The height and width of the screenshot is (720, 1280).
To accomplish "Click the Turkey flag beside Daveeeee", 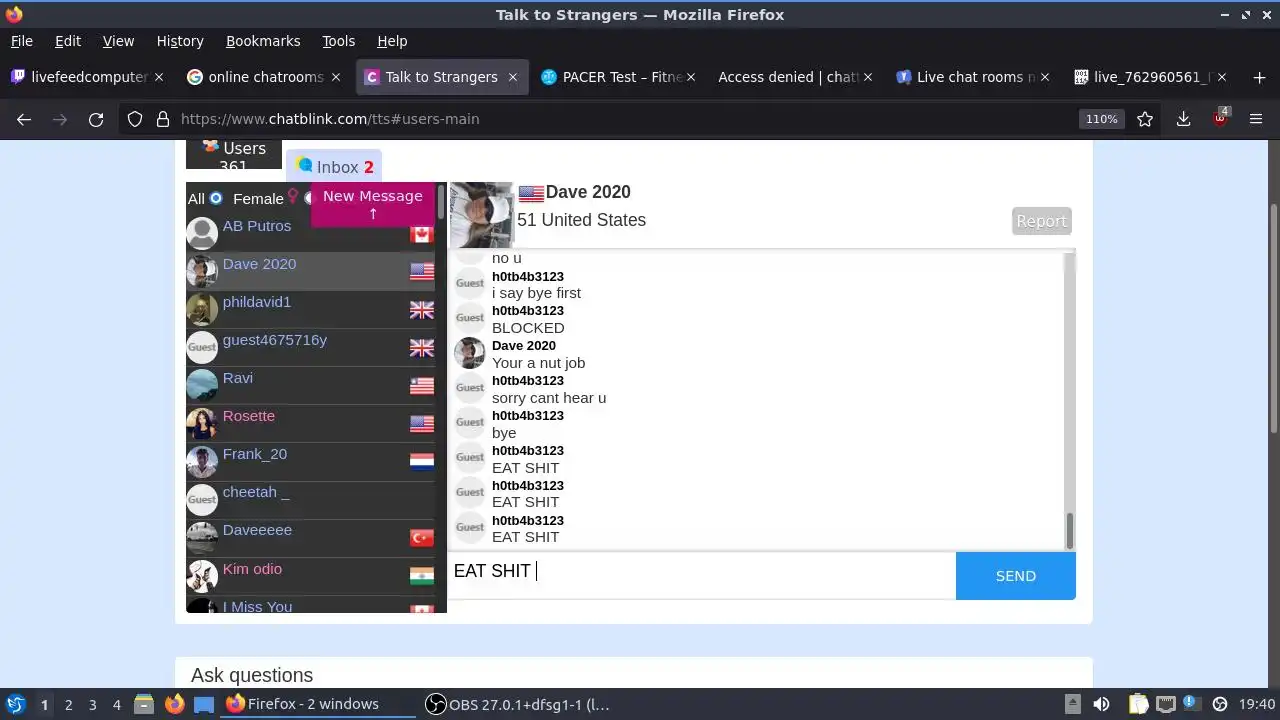I will pos(422,538).
